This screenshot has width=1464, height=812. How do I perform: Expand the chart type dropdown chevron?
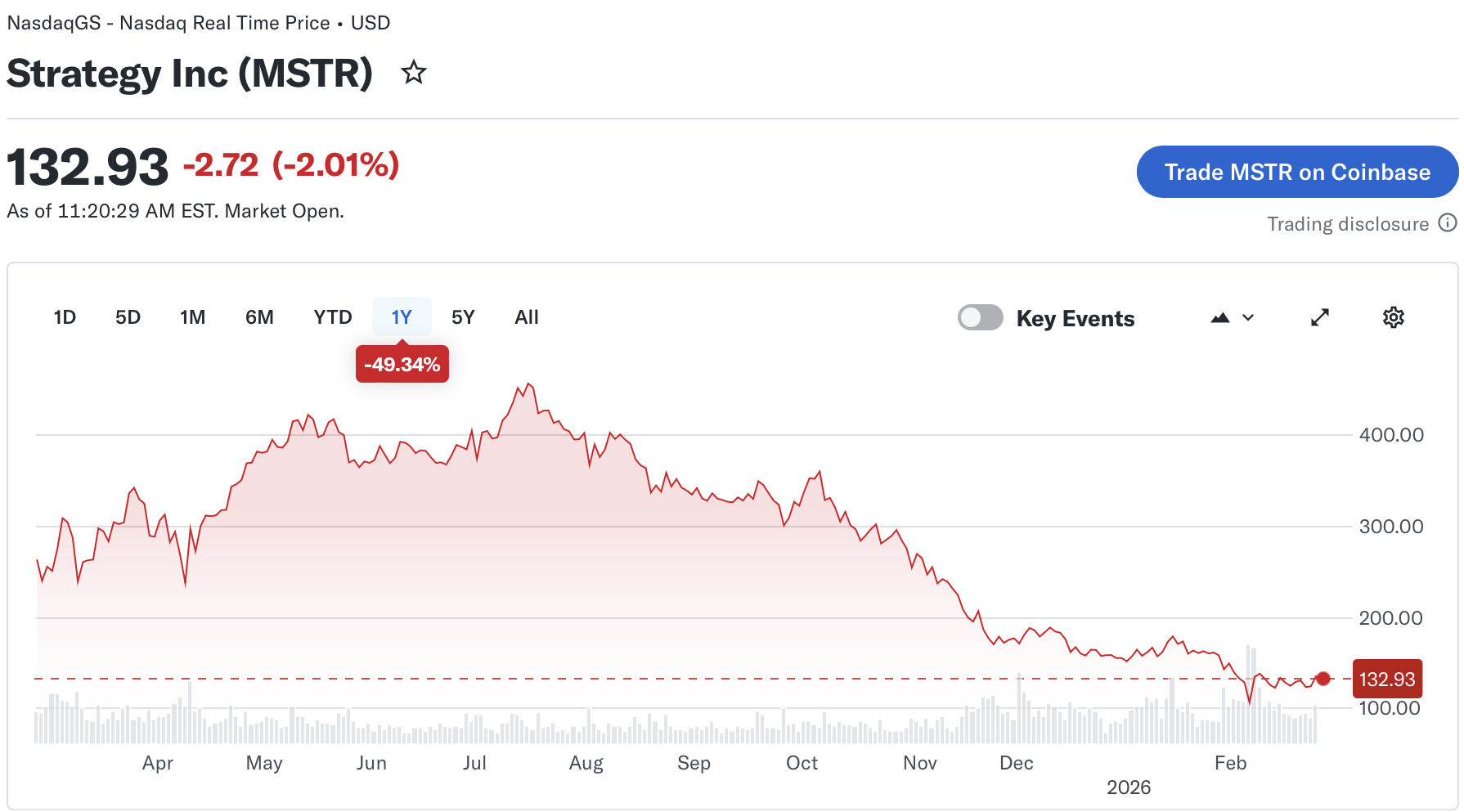1246,318
